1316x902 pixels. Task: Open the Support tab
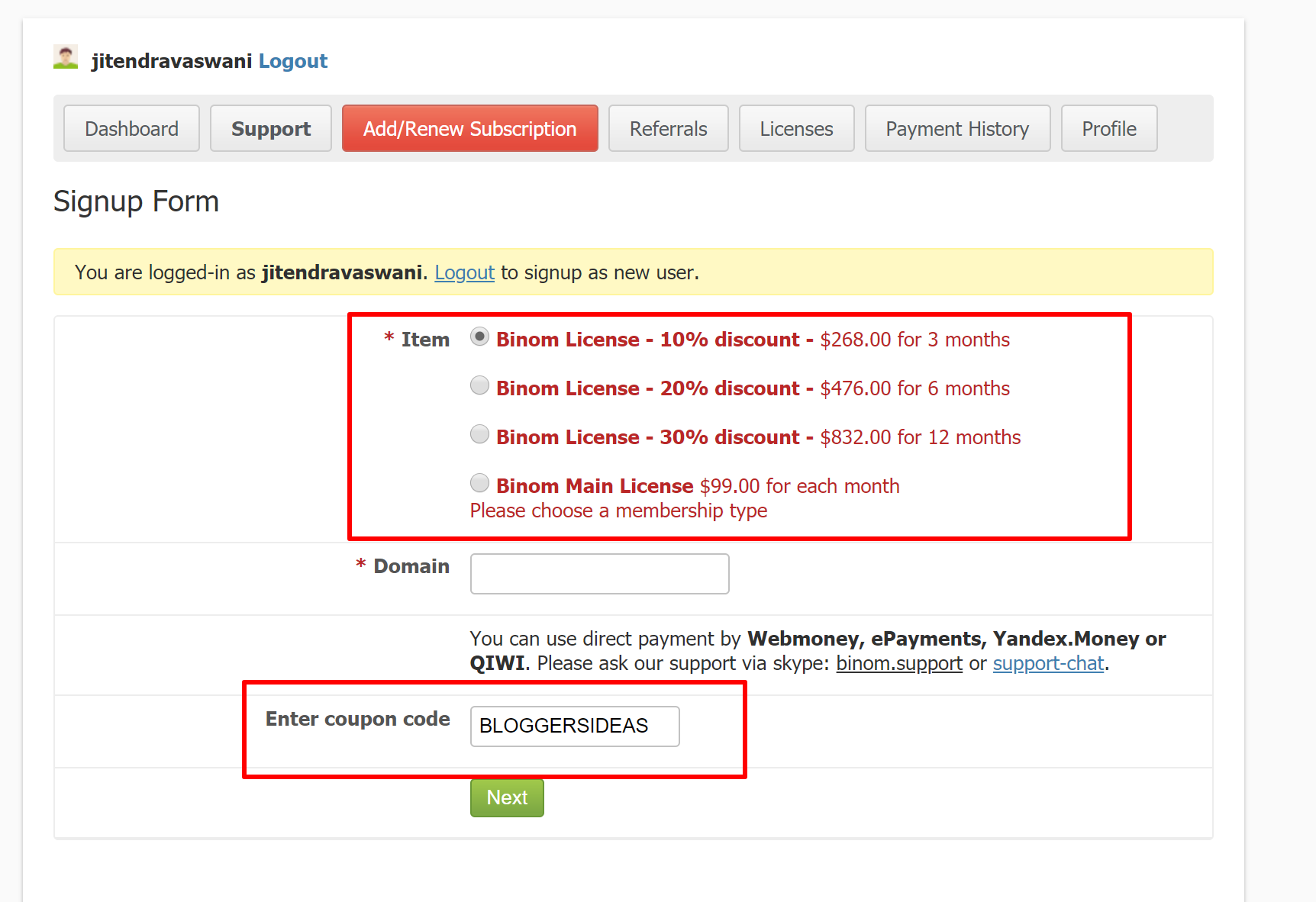[270, 128]
